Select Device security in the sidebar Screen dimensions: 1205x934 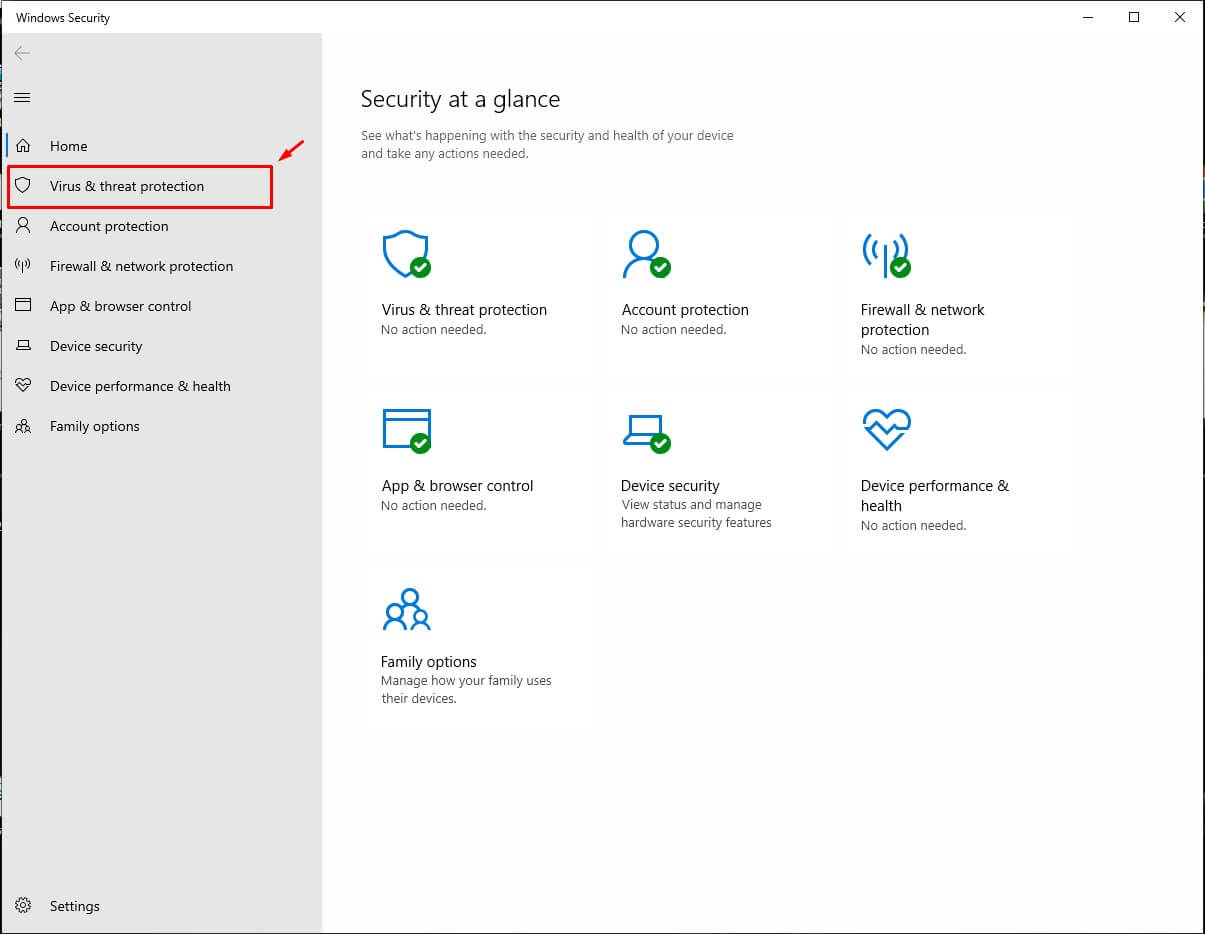96,346
